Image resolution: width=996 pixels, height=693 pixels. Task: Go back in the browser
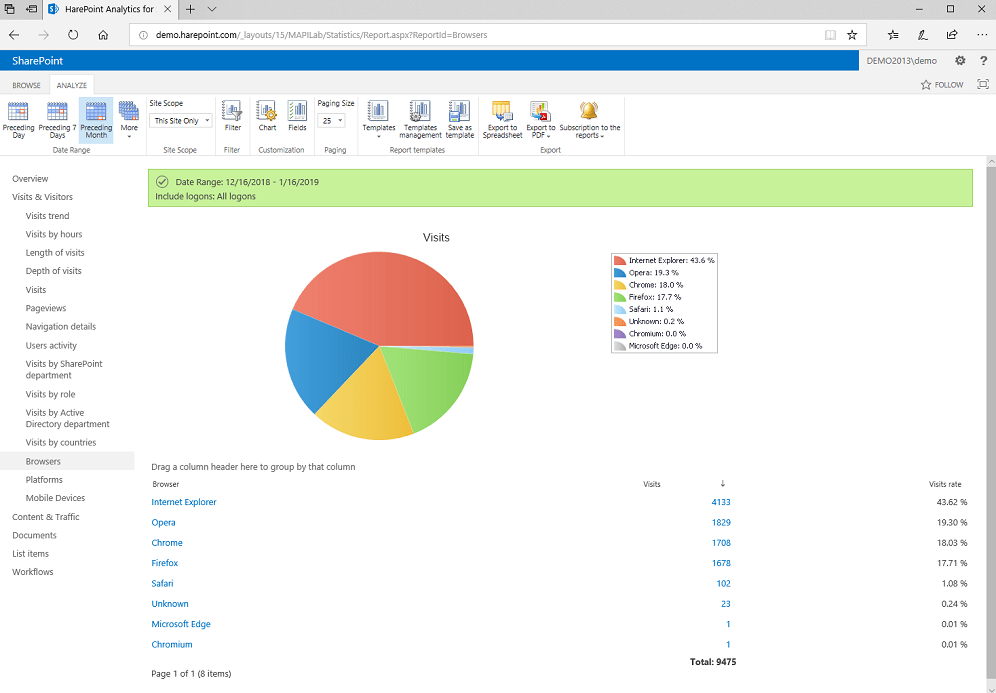tap(14, 35)
